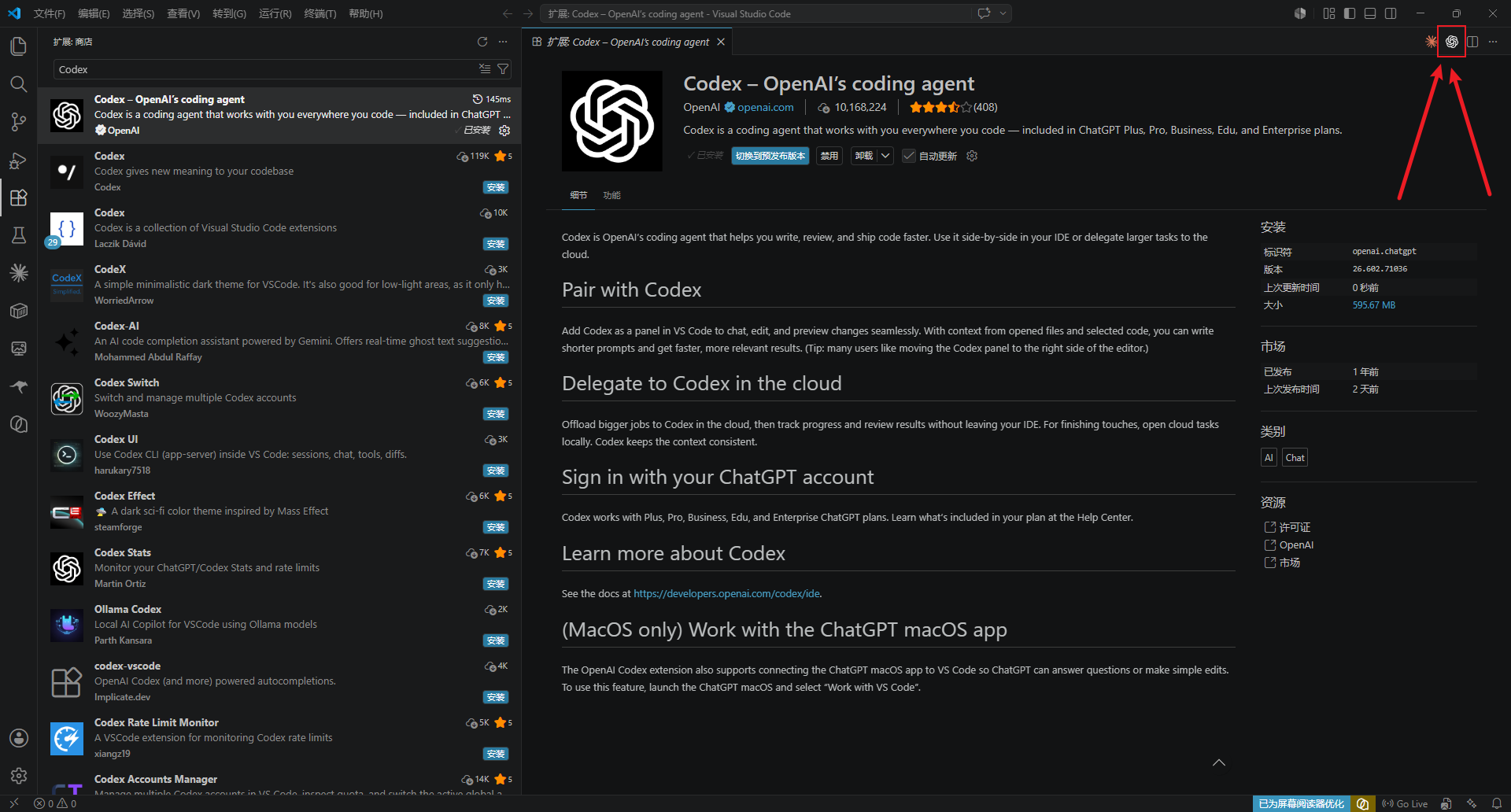Open the openai.com publisher link

[x=765, y=108]
